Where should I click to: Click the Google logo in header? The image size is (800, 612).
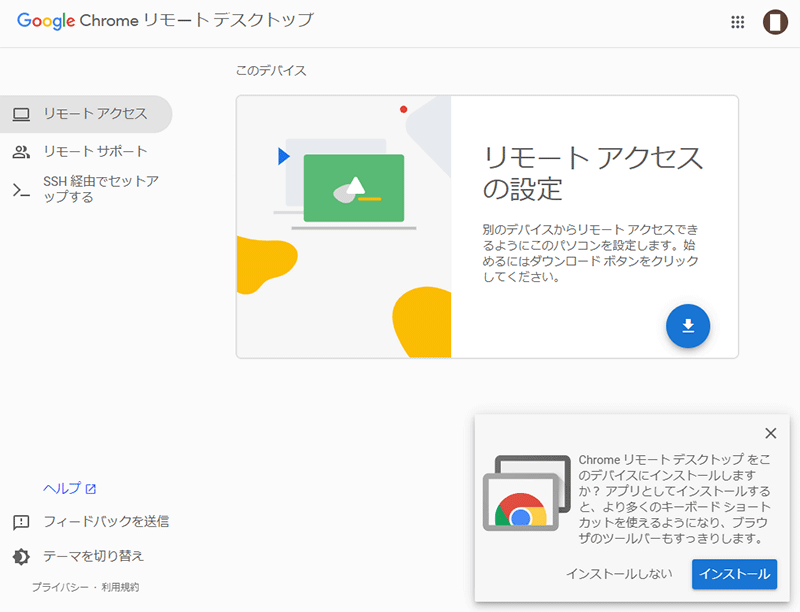(x=46, y=20)
